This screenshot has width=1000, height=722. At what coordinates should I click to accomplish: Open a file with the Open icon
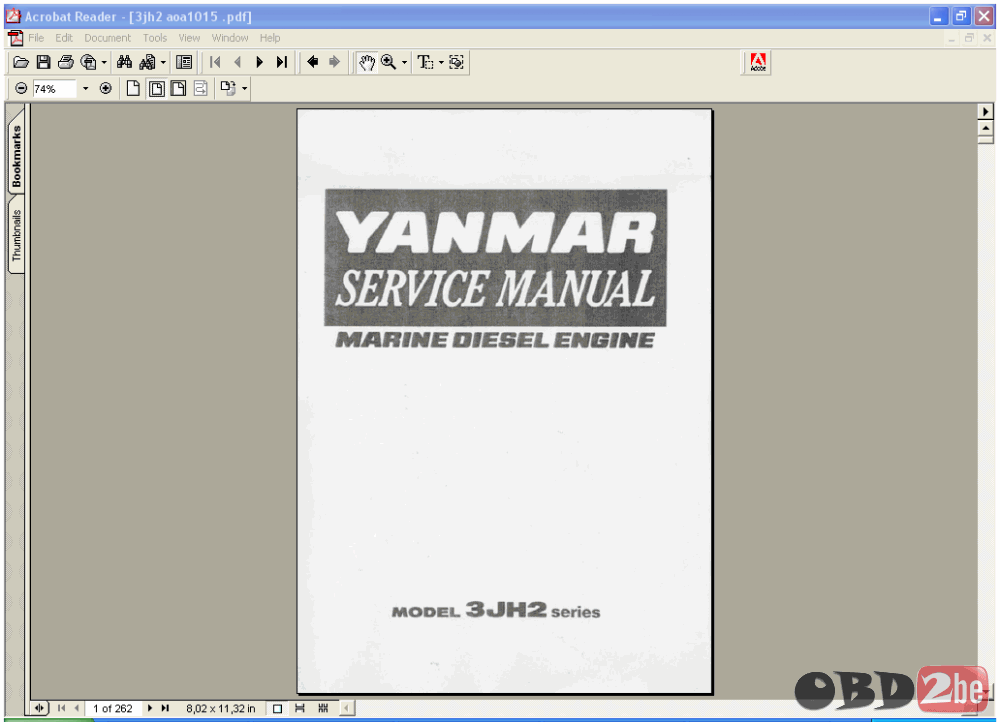point(21,62)
